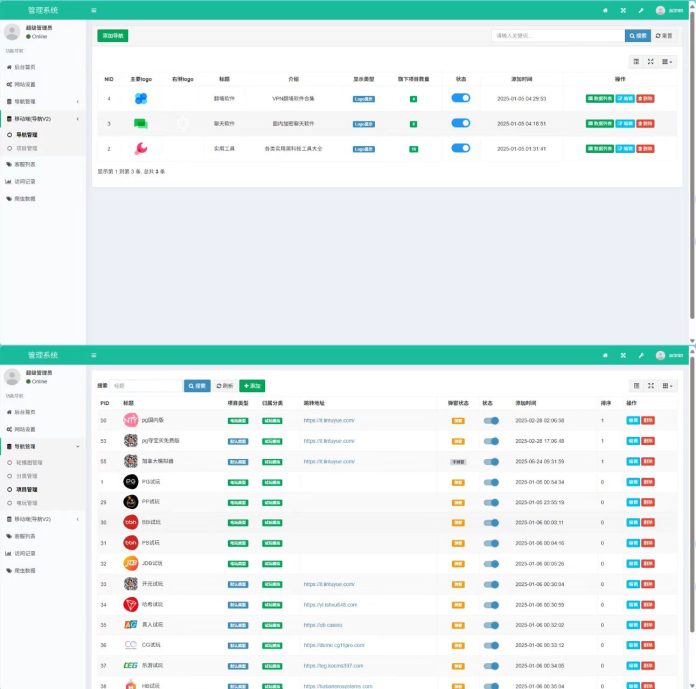Click the 真人试玩 row logo icon
Viewport: 696px width, 689px height.
[x=130, y=624]
